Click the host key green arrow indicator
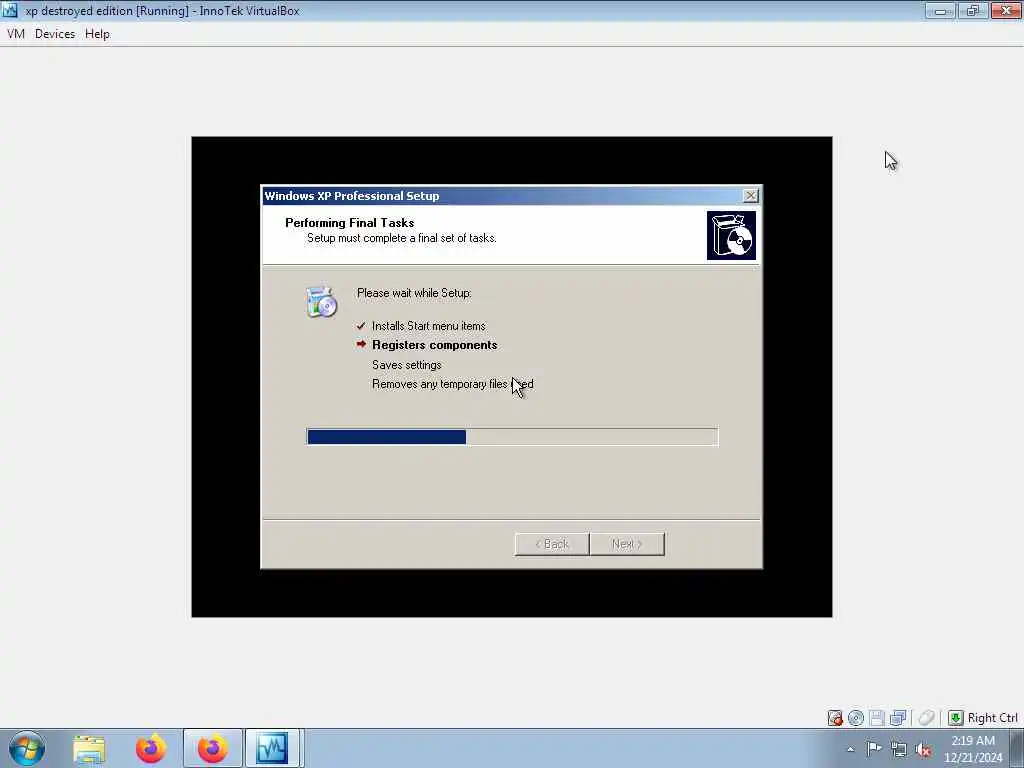1024x768 pixels. [x=955, y=718]
